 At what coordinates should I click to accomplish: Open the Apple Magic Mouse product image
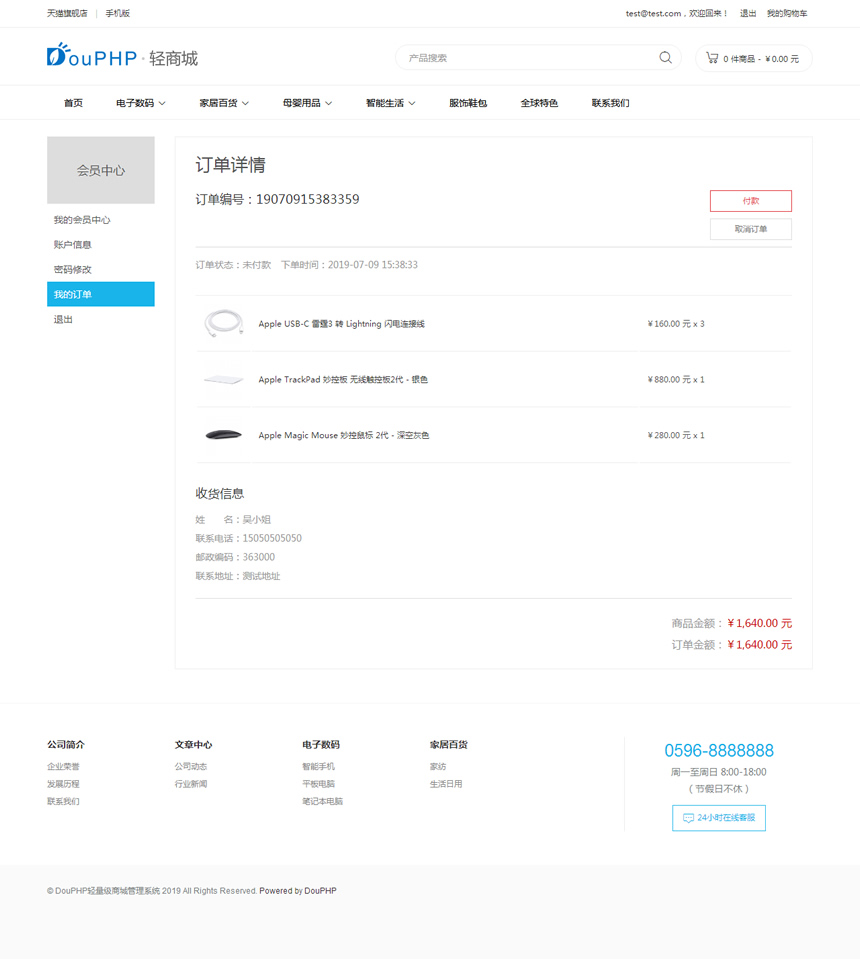pyautogui.click(x=223, y=435)
